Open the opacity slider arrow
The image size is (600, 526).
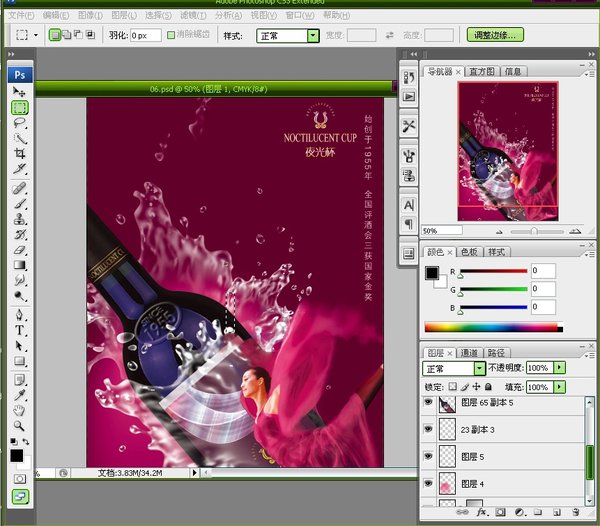pos(559,368)
